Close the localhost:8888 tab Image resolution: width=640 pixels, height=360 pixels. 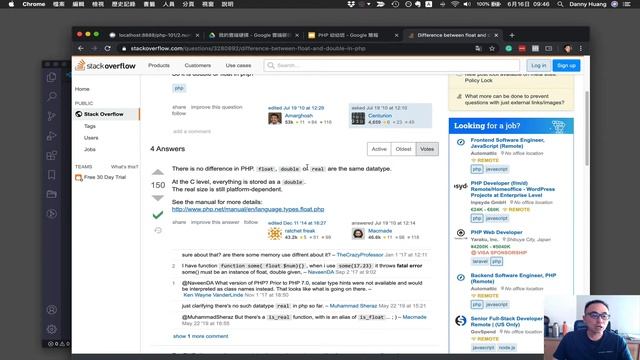198,36
